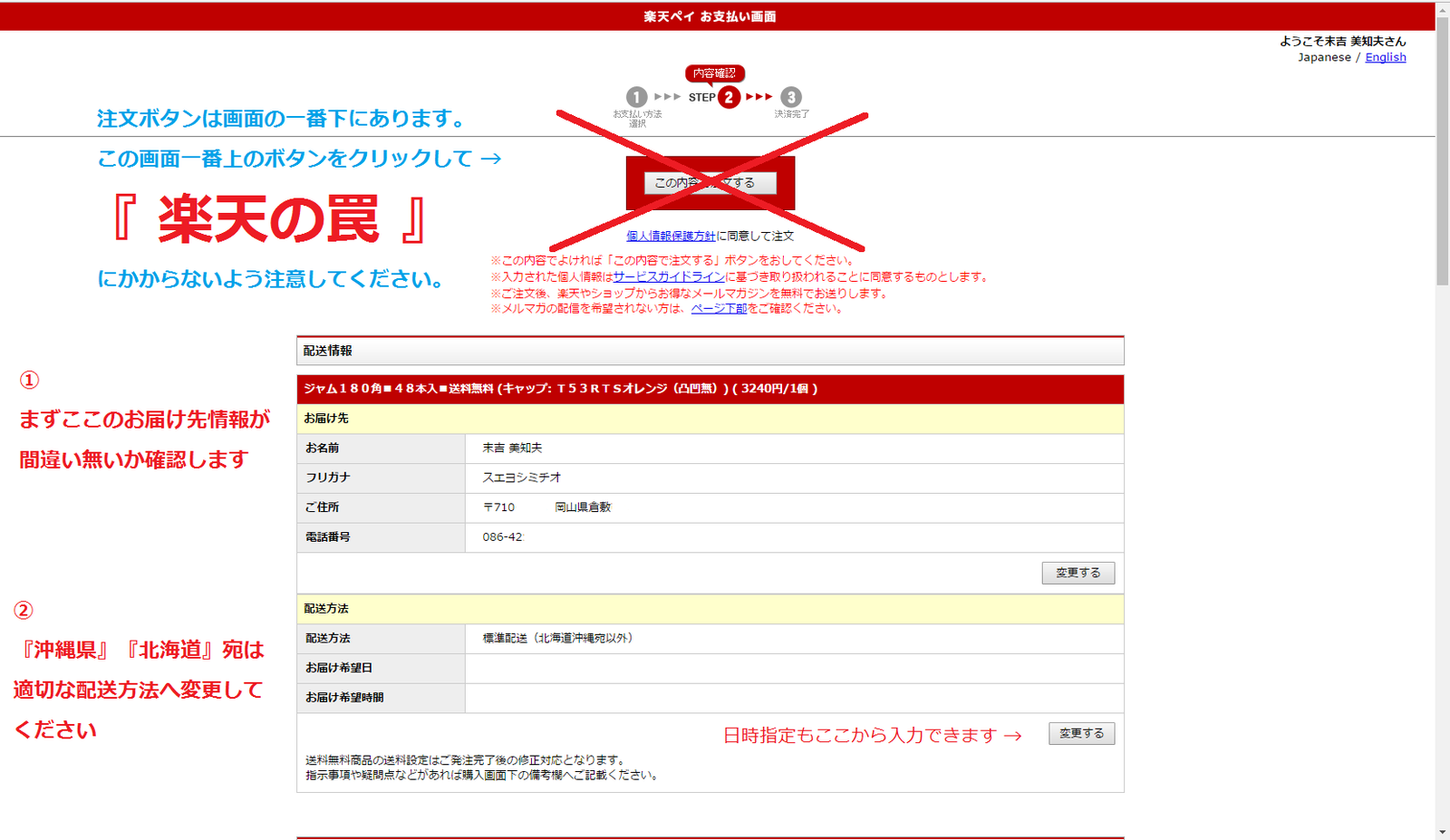Click the に同意して注文 text
The height and width of the screenshot is (840, 1450).
point(755,236)
